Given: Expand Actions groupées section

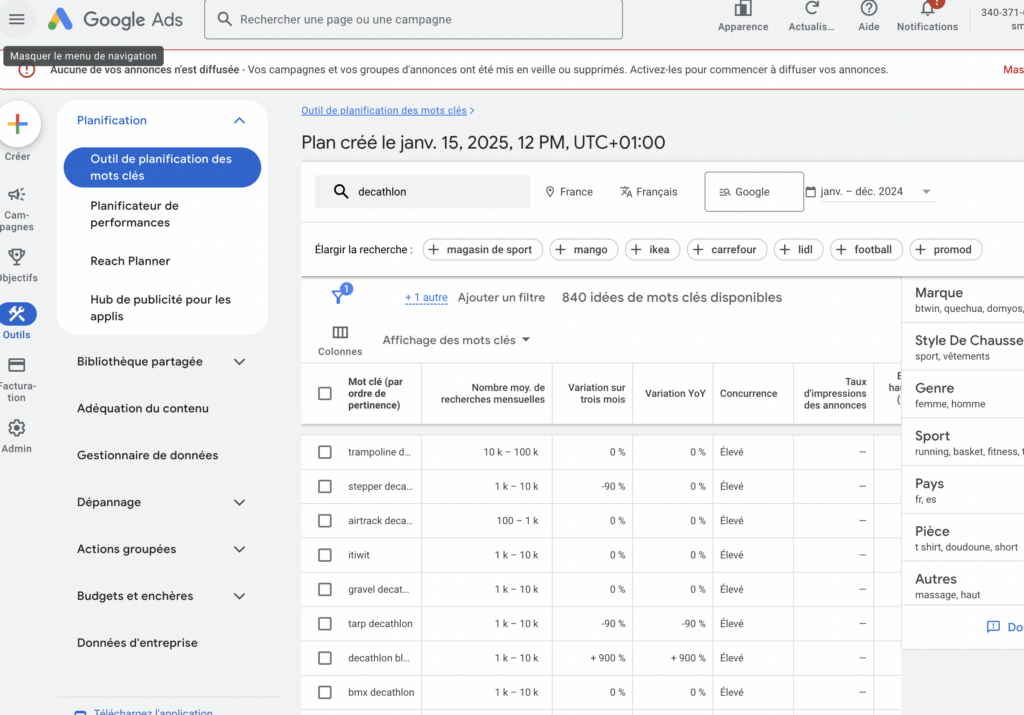Looking at the screenshot, I should coord(239,549).
